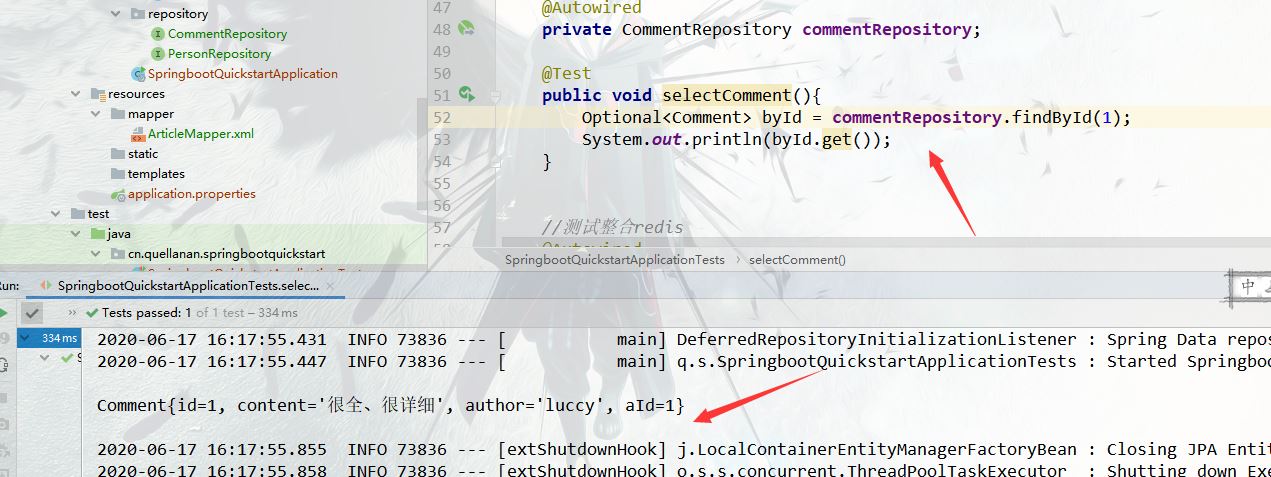Image resolution: width=1271 pixels, height=477 pixels.
Task: Select ArticleMapper.xml in the project tree
Action: coord(201,134)
